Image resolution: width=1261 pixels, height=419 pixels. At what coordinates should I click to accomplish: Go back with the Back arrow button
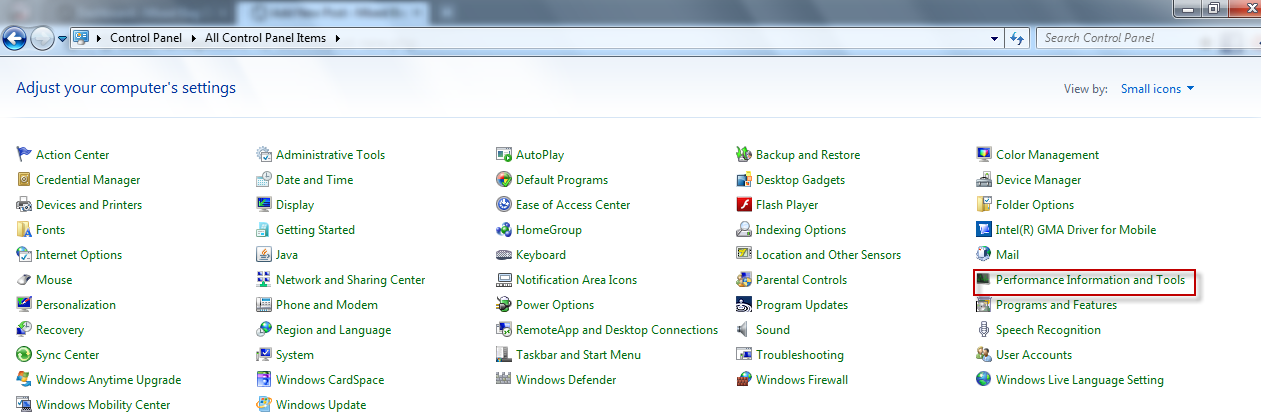(14, 39)
